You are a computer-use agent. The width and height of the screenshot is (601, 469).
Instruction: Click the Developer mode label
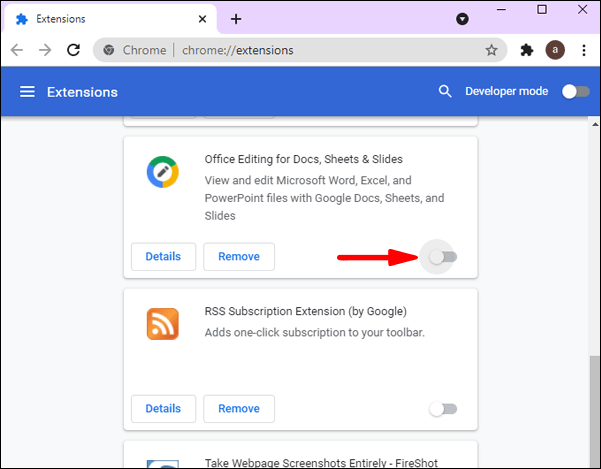coord(506,91)
